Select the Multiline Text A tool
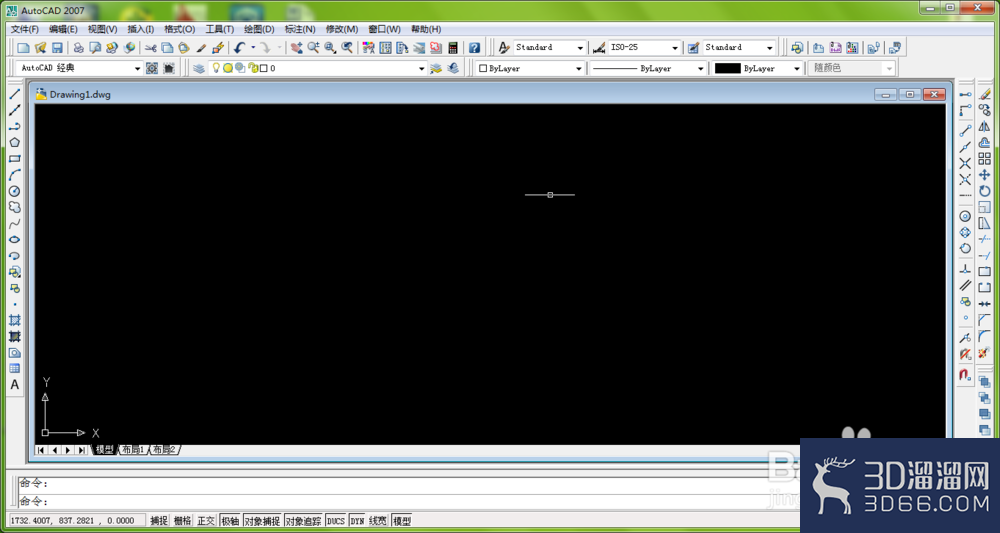1000x533 pixels. (15, 385)
